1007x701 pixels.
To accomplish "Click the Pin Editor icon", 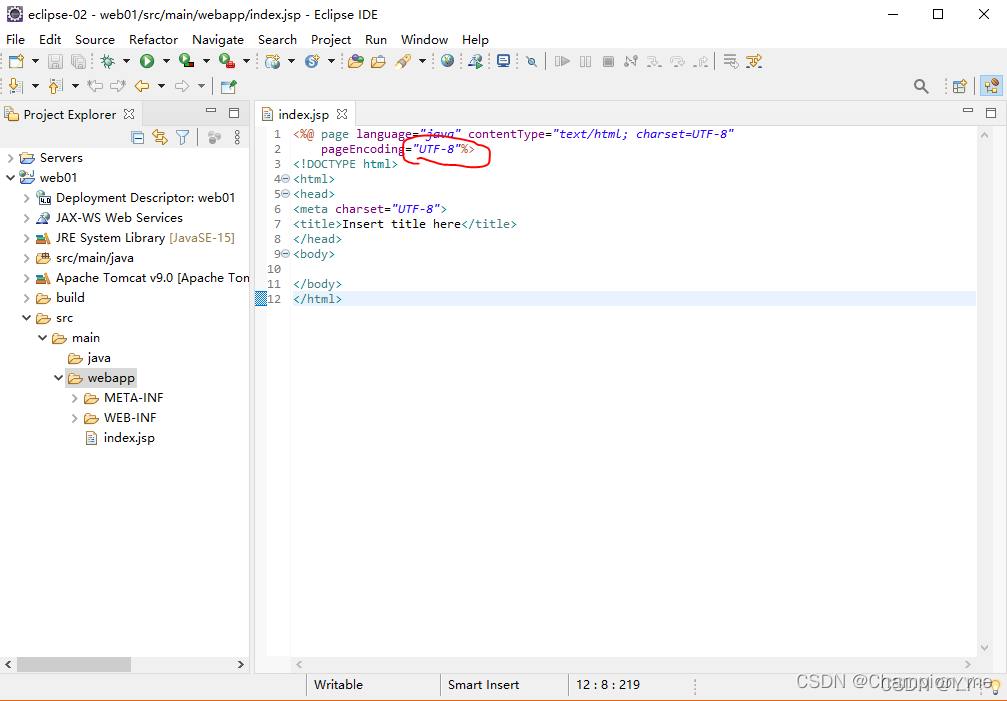I will click(228, 86).
